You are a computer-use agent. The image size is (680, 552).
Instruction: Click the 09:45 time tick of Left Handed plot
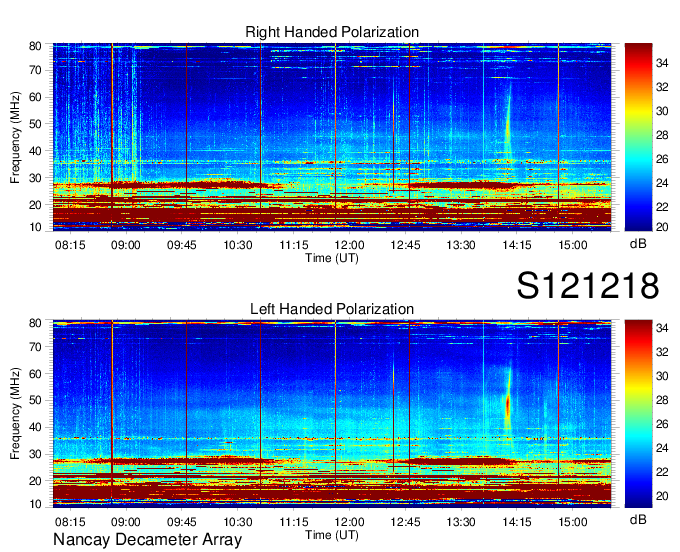point(182,522)
